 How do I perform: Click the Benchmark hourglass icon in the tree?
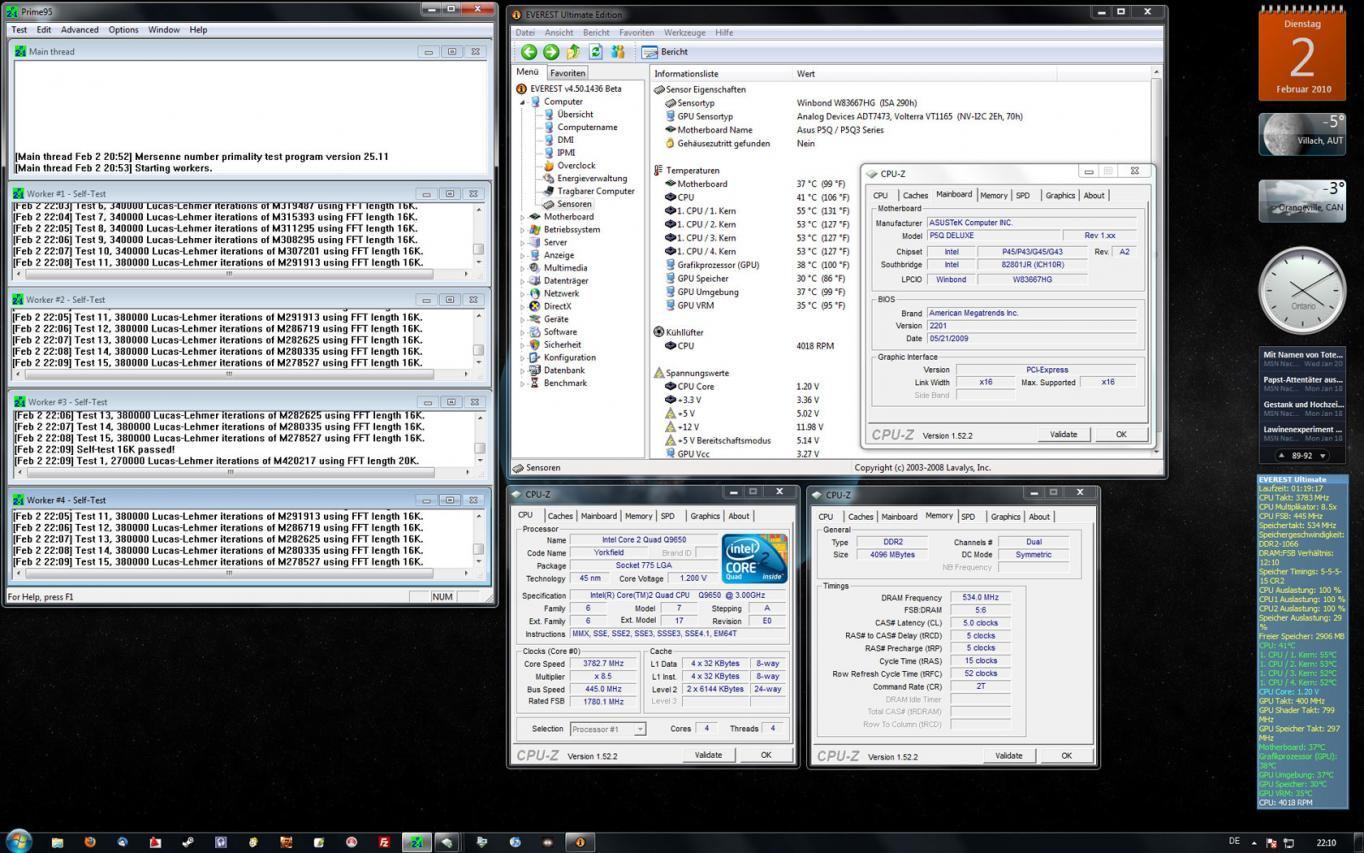pos(535,383)
